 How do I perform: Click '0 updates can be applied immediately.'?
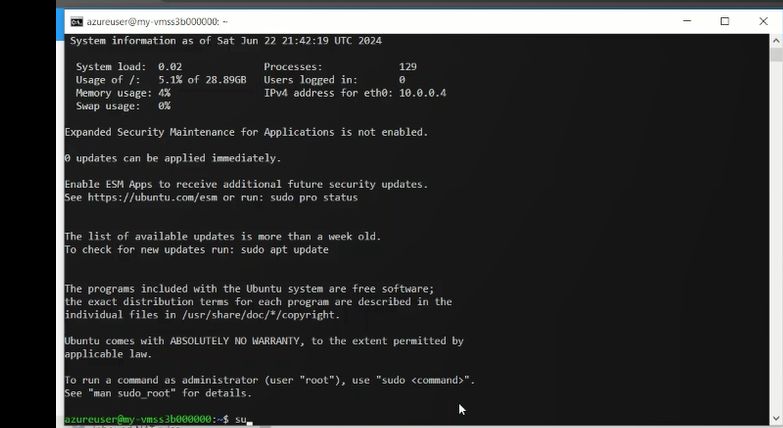click(x=173, y=158)
